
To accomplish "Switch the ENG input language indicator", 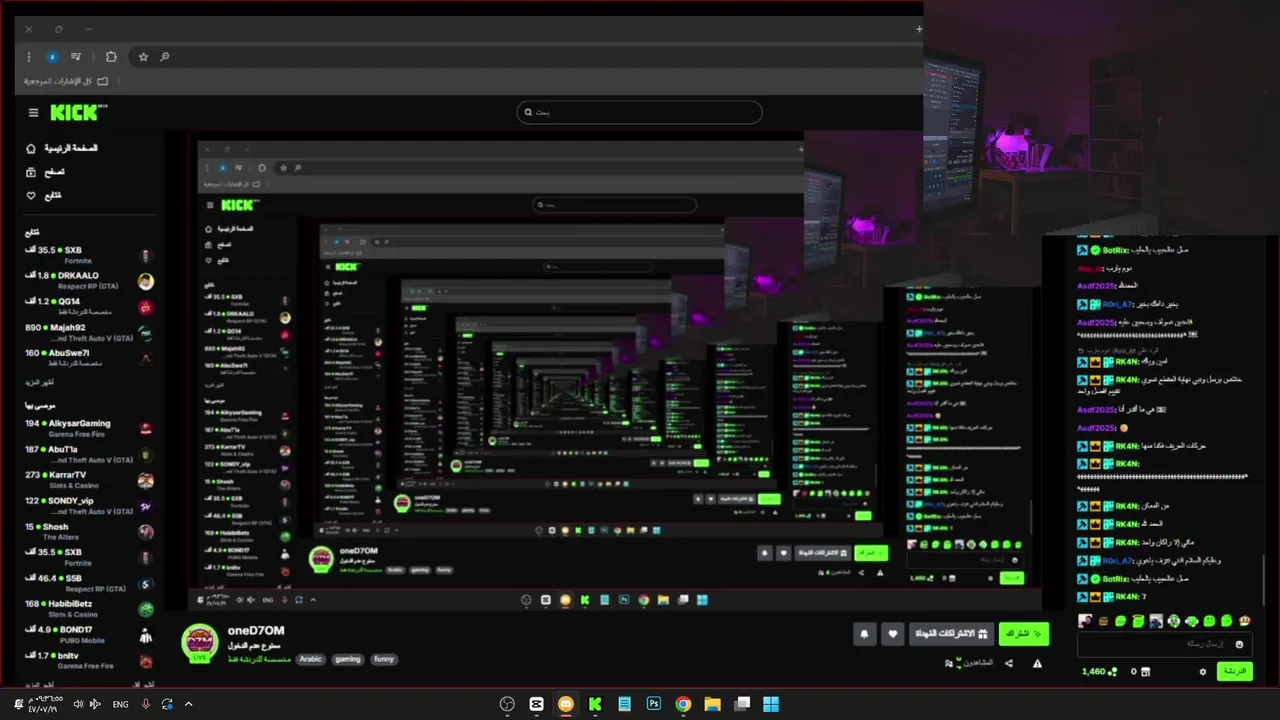I will pyautogui.click(x=120, y=704).
